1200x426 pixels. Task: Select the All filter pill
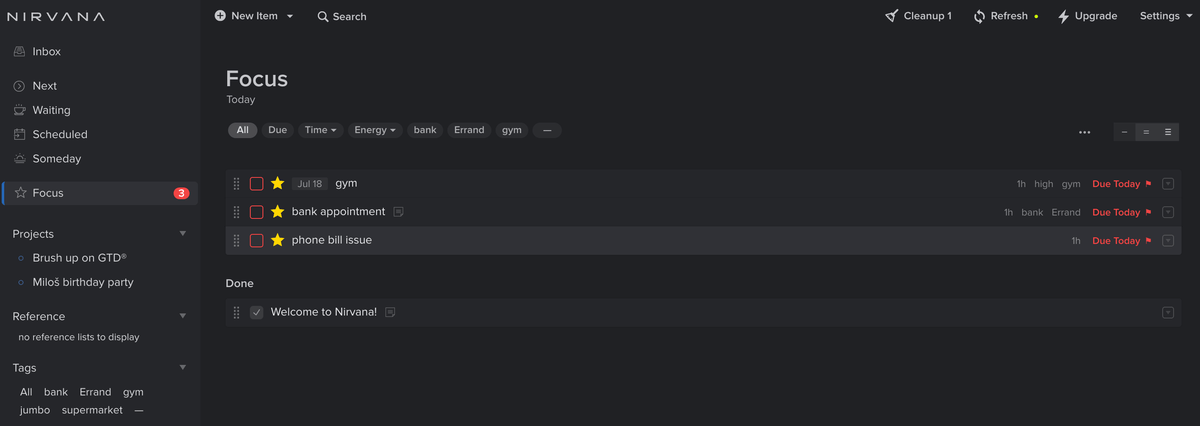point(243,130)
